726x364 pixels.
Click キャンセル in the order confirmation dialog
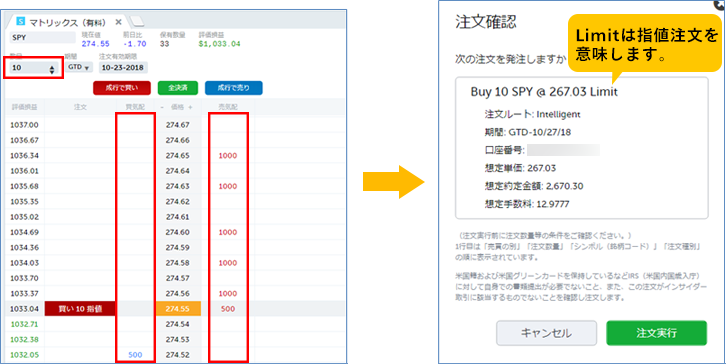click(546, 333)
